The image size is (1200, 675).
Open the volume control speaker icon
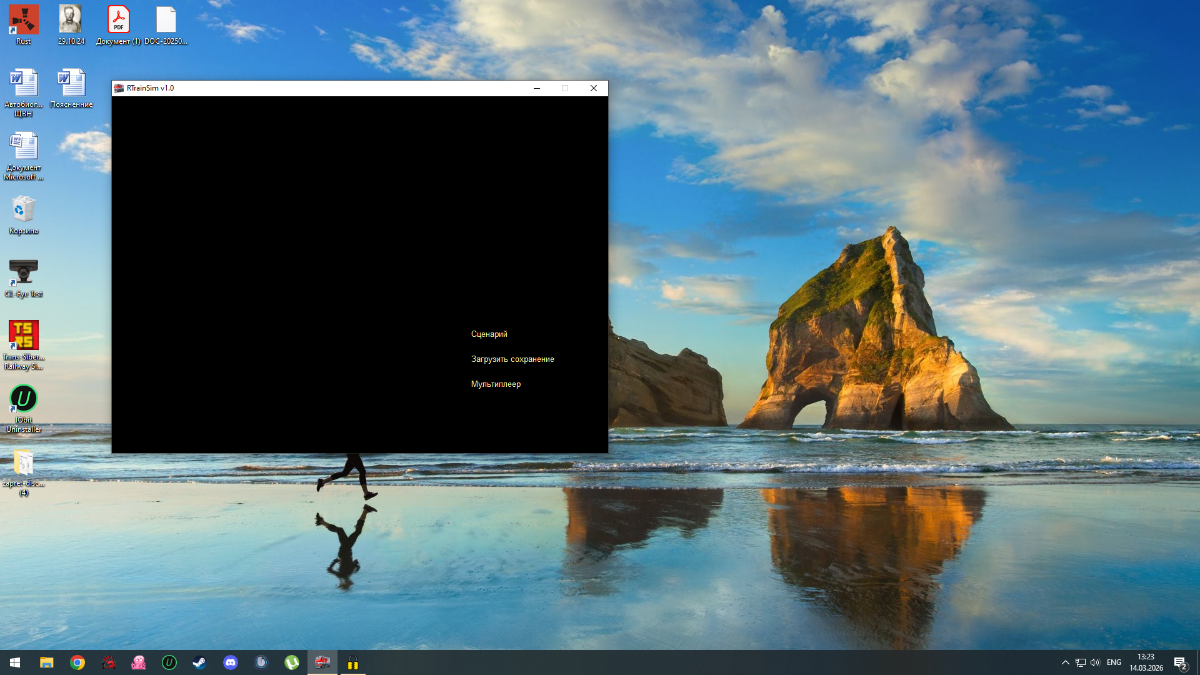click(1096, 662)
